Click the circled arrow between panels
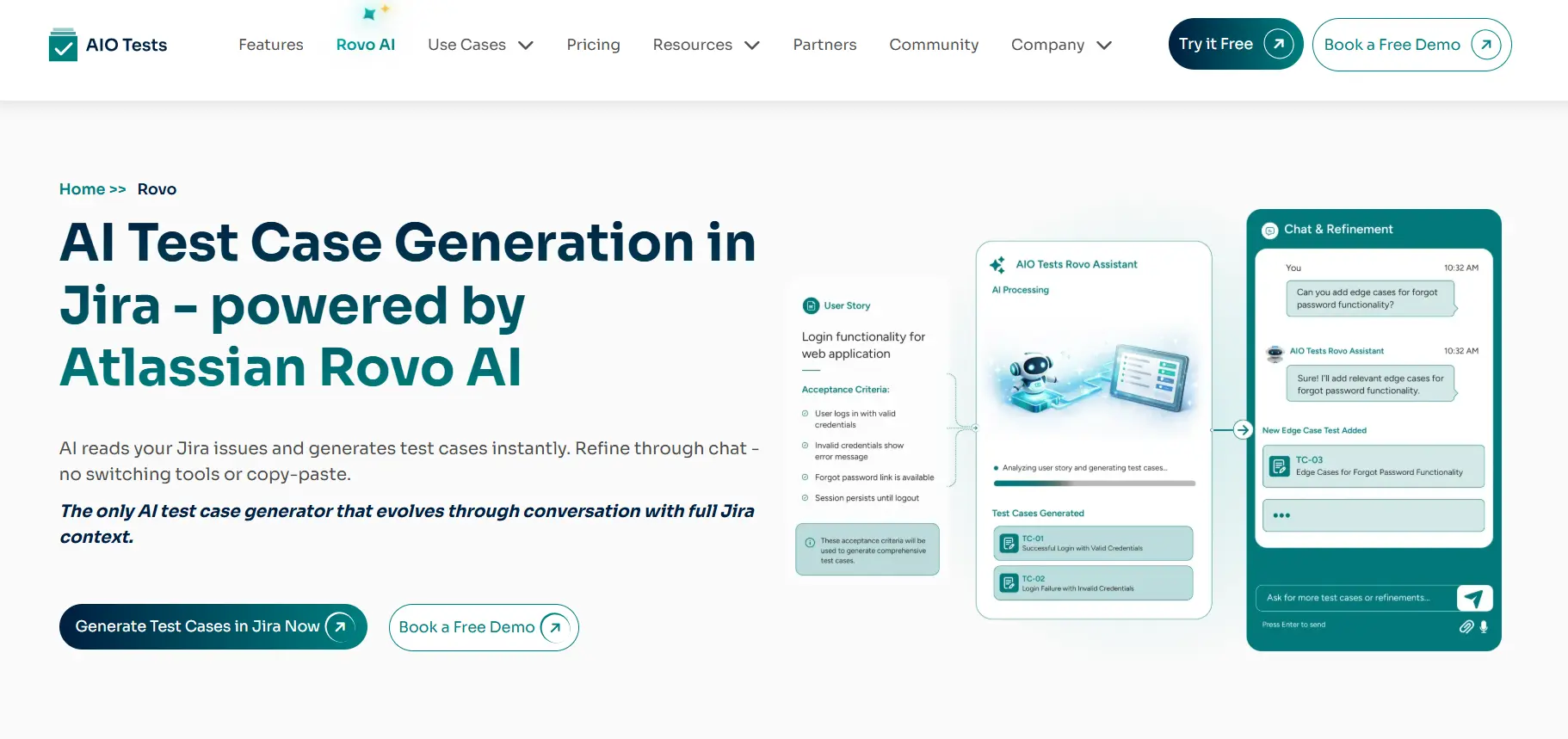 pos(1243,429)
